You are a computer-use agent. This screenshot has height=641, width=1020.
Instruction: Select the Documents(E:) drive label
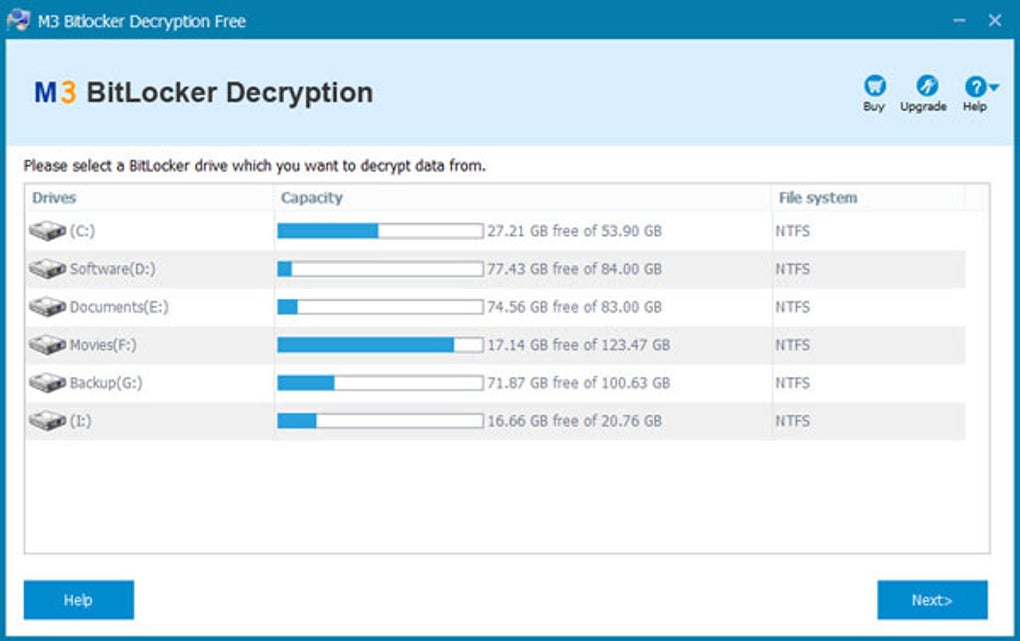(119, 307)
